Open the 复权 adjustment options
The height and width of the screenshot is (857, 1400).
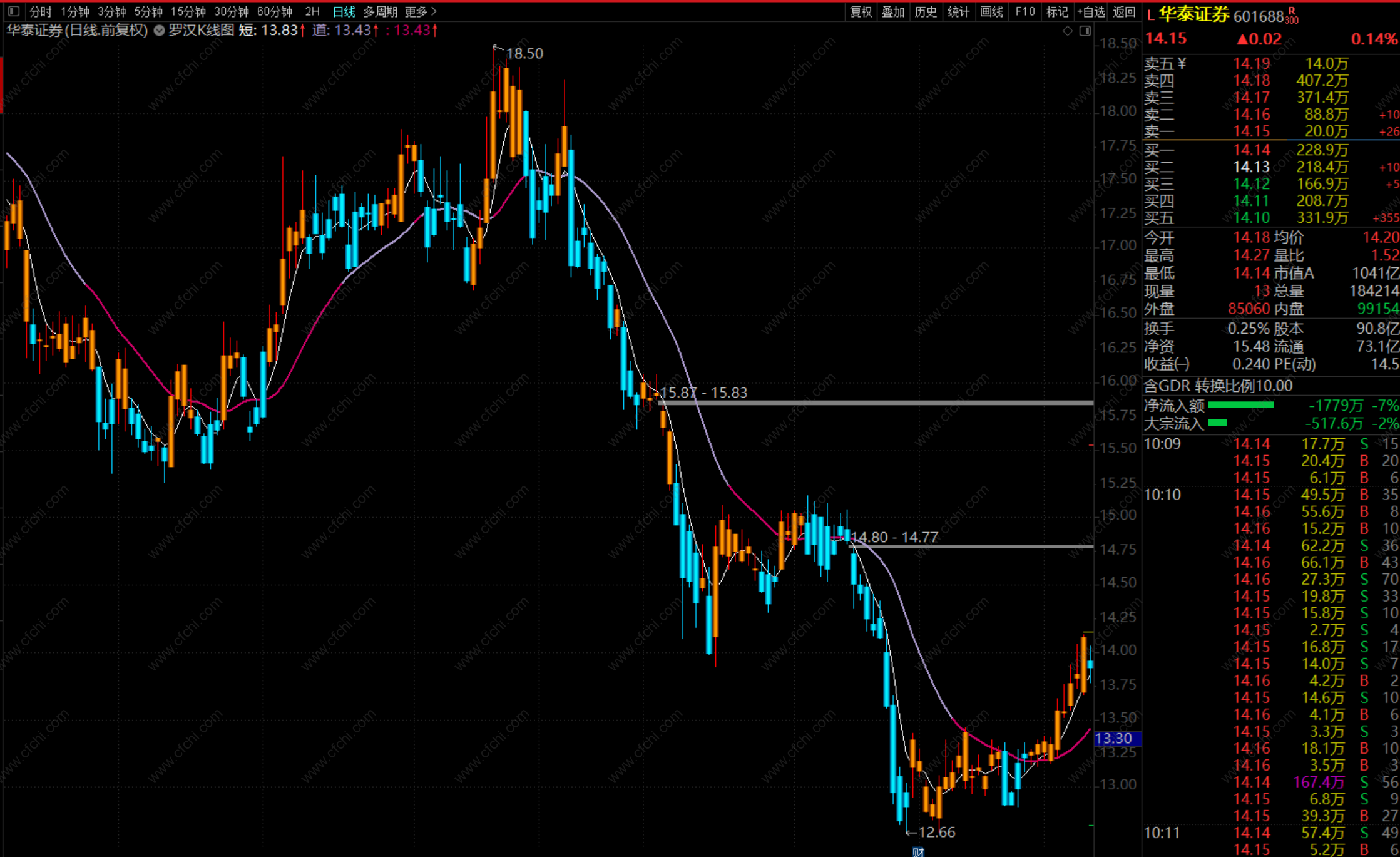[861, 11]
